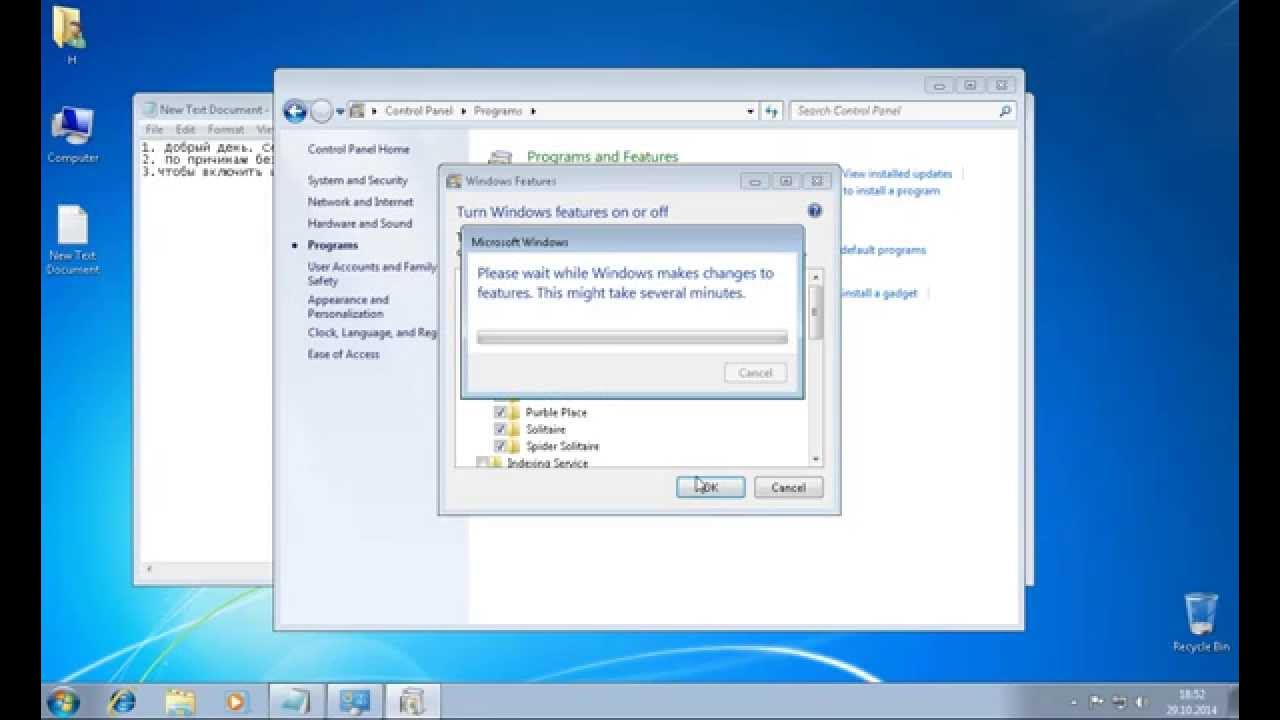Select New Text Document desktop icon

[x=73, y=240]
